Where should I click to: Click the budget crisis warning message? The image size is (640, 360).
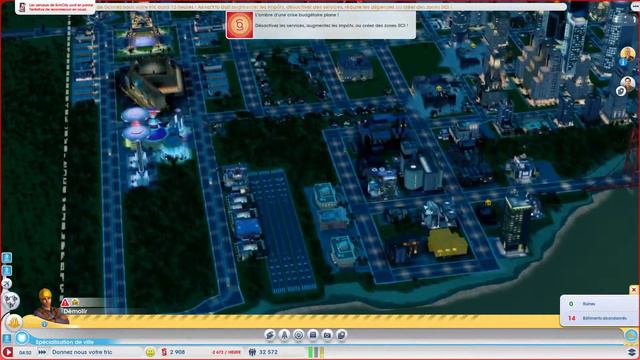click(x=330, y=20)
